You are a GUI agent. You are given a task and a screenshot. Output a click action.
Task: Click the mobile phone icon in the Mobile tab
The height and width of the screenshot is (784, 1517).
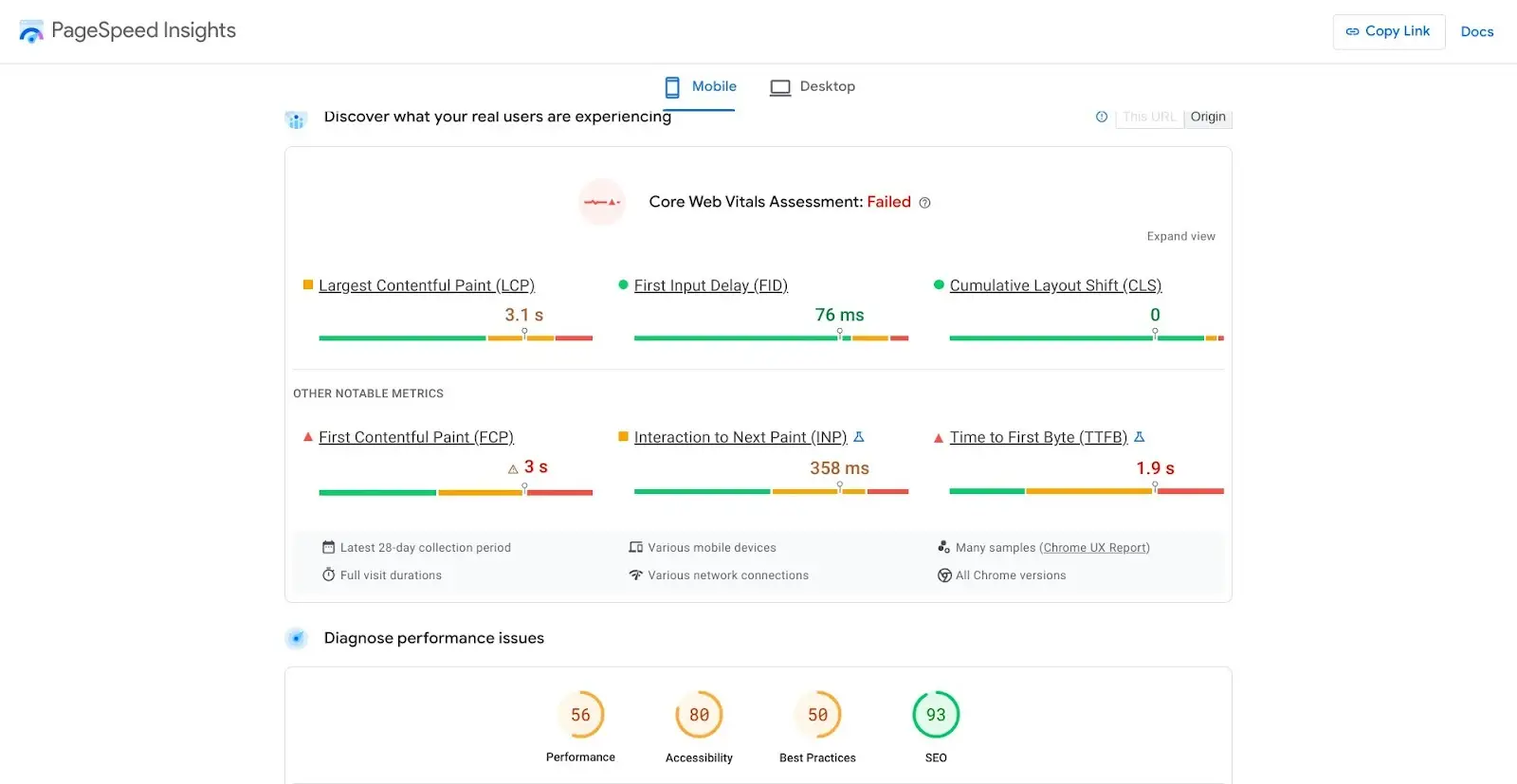pyautogui.click(x=672, y=87)
